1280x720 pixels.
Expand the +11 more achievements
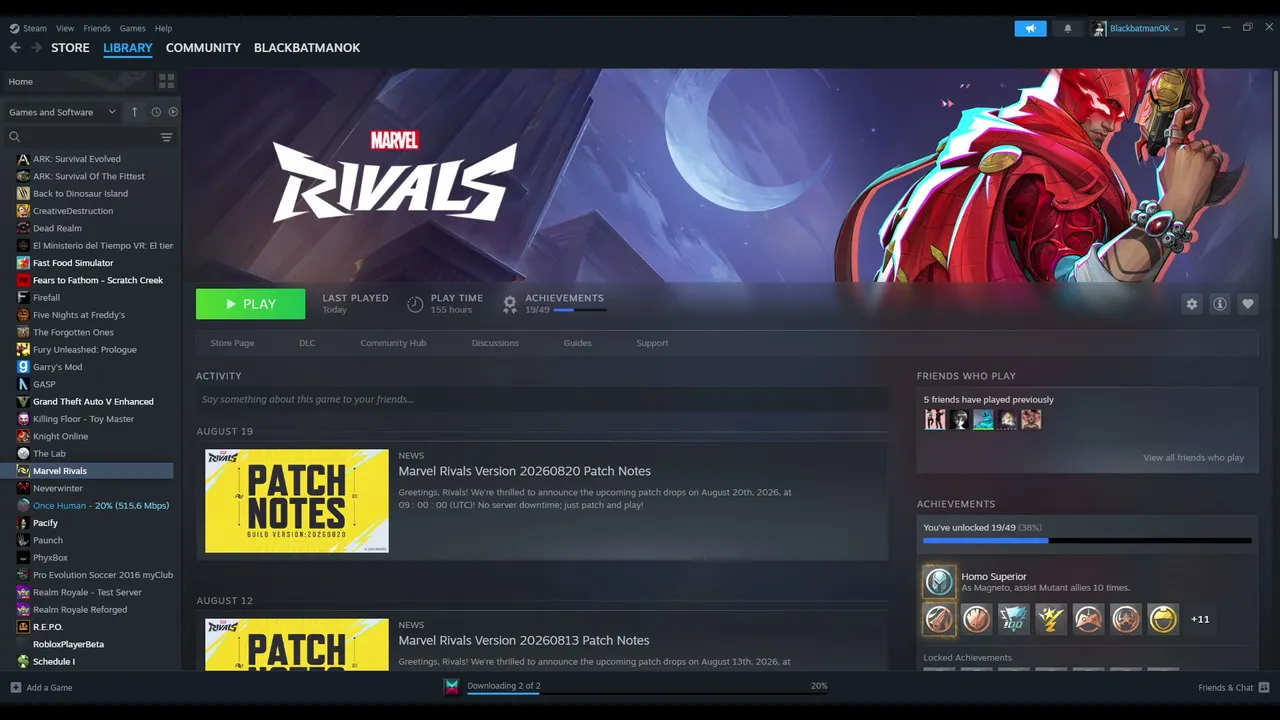1200,619
